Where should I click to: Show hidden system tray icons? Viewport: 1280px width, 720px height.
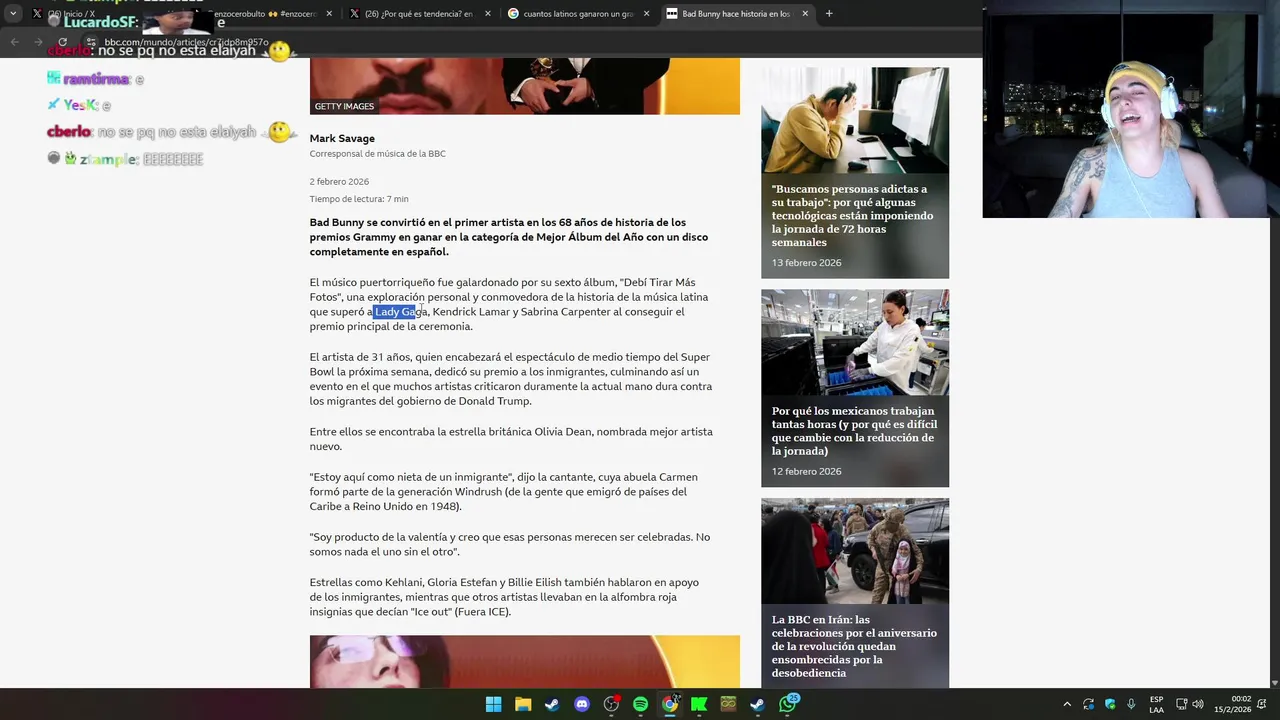tap(1067, 704)
